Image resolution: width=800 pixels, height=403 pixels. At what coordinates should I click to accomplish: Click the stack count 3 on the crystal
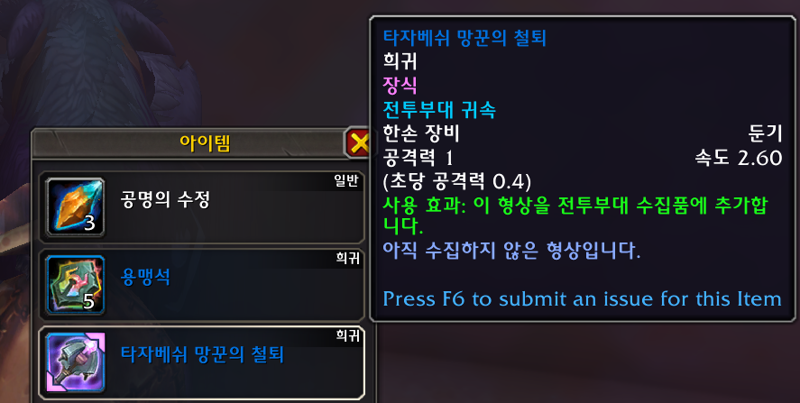[89, 223]
